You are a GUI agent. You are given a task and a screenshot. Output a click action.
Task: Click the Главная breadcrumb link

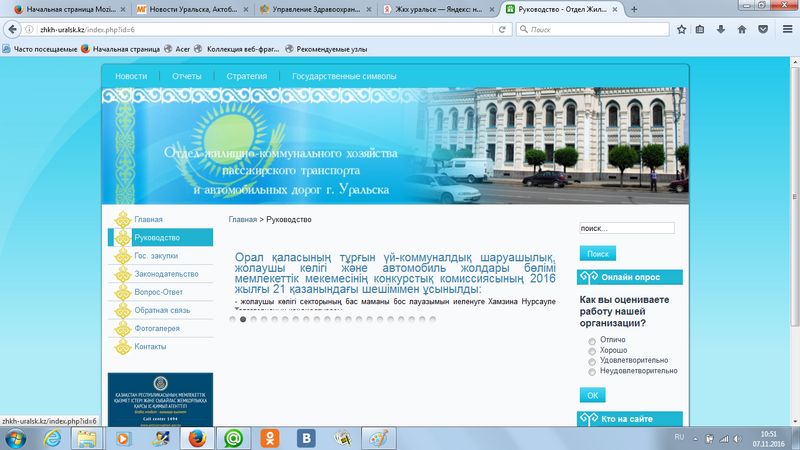pos(242,219)
